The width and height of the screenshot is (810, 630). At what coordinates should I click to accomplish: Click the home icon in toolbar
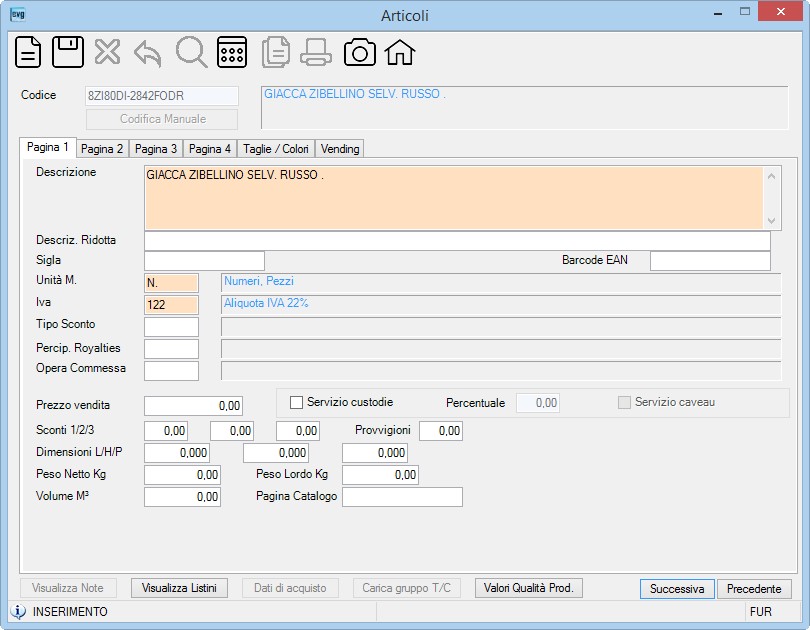400,53
